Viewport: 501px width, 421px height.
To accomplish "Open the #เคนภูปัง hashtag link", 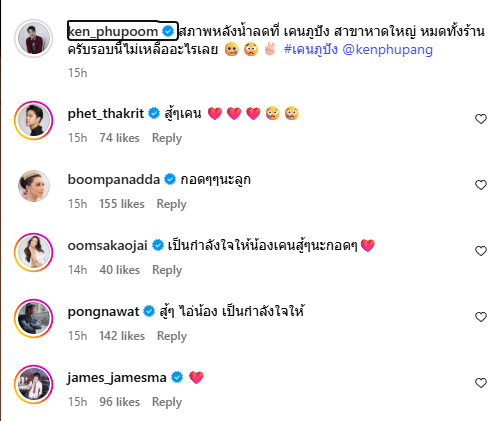I will (x=311, y=49).
